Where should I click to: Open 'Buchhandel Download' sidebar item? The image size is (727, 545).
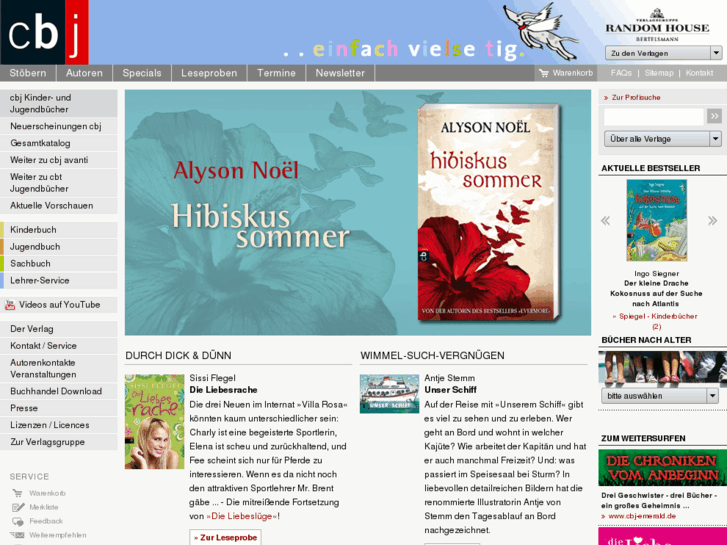point(58,391)
